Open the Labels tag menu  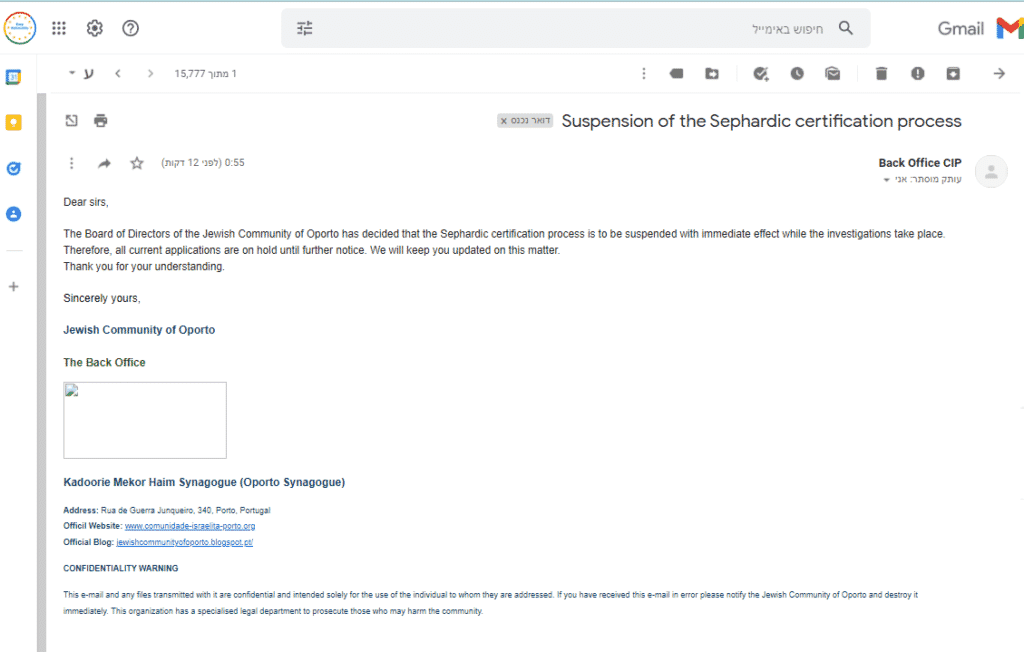pos(677,74)
